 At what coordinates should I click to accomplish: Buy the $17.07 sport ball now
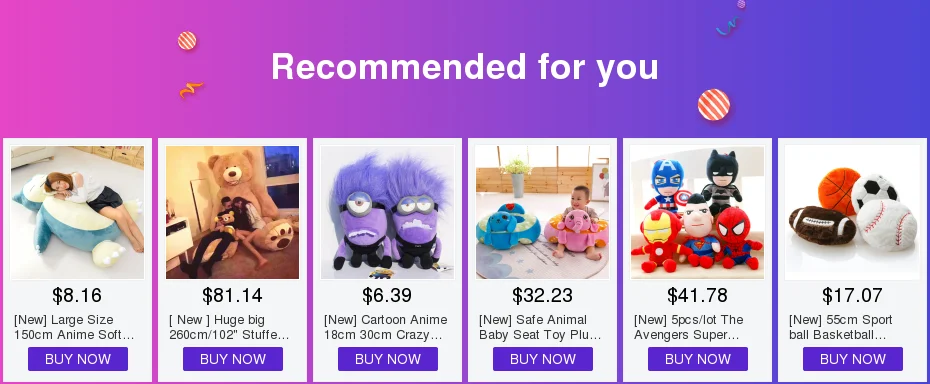pyautogui.click(x=853, y=359)
